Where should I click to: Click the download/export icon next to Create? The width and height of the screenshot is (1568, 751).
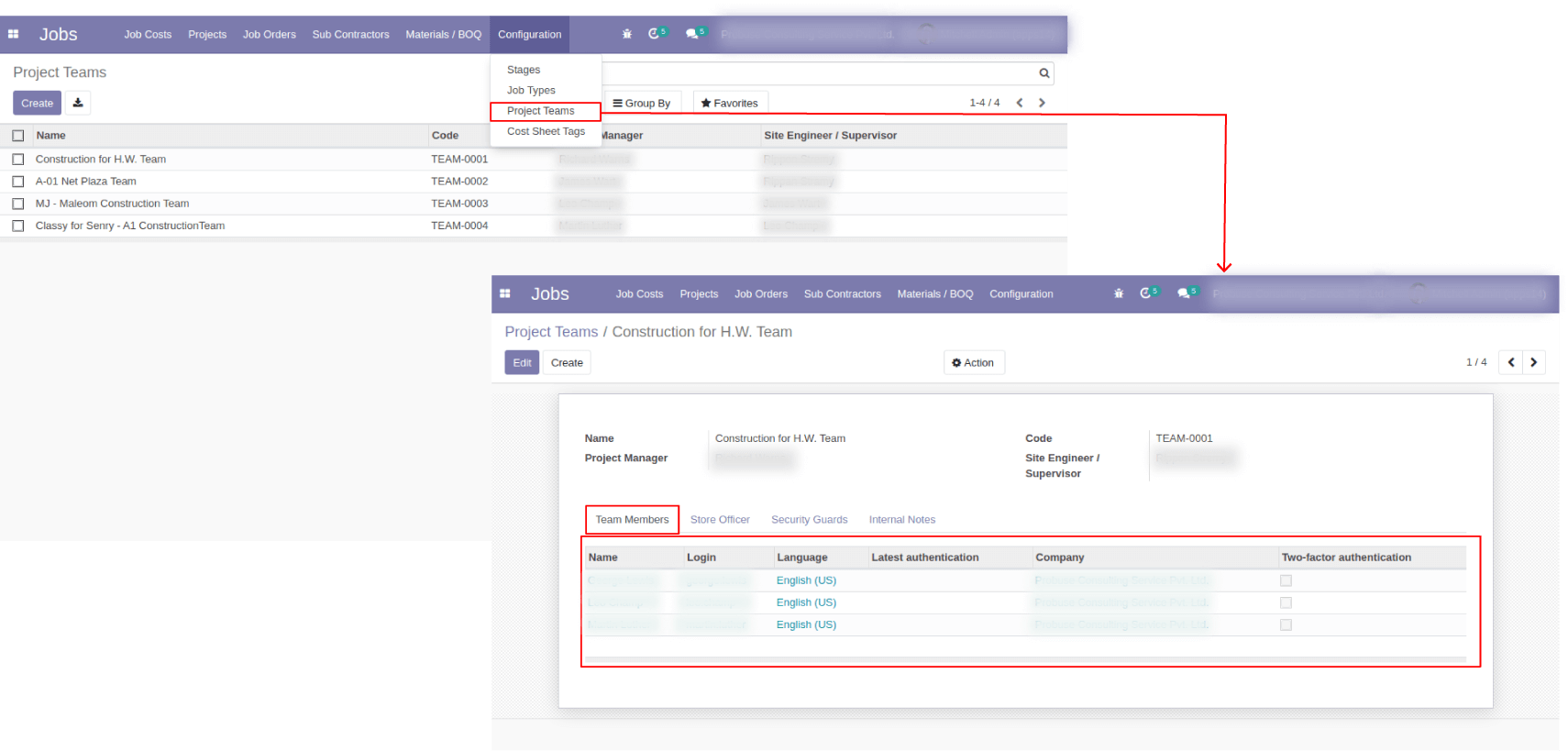pos(78,103)
